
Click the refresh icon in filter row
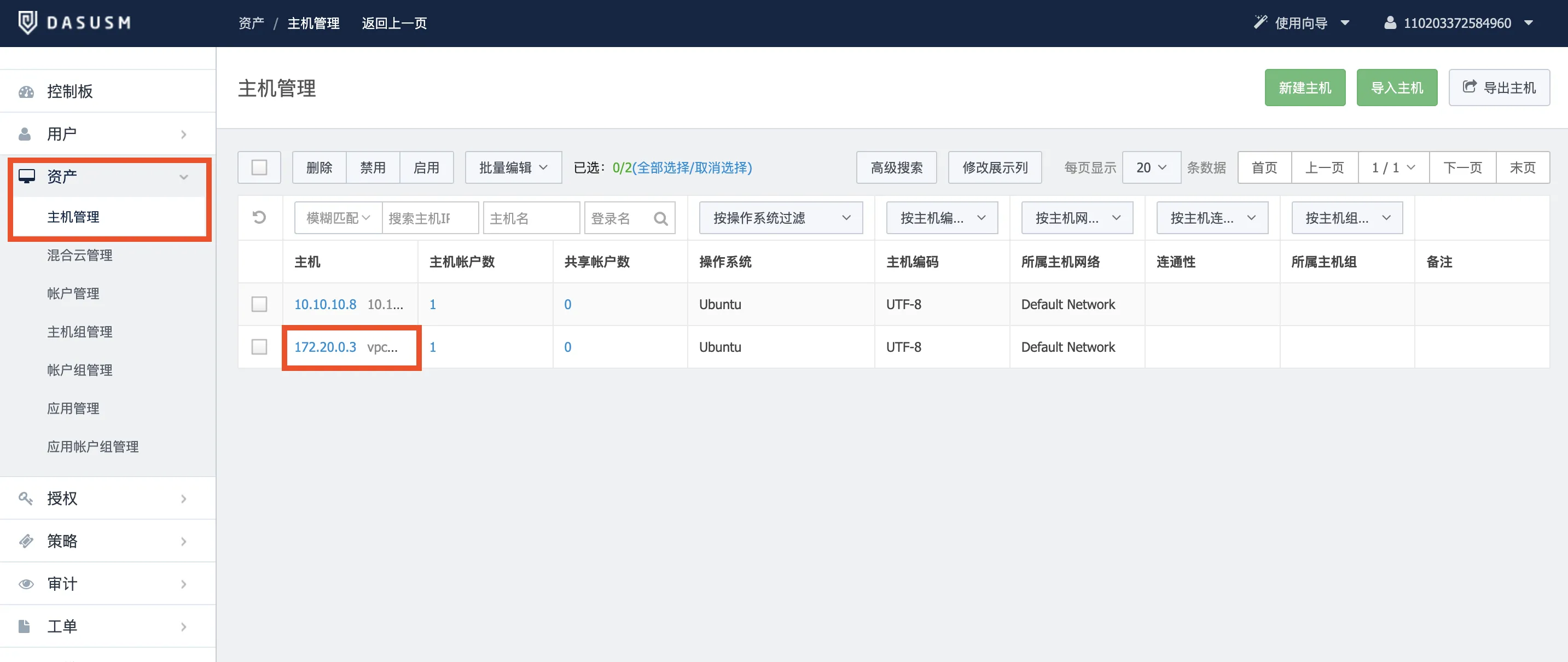pos(259,218)
